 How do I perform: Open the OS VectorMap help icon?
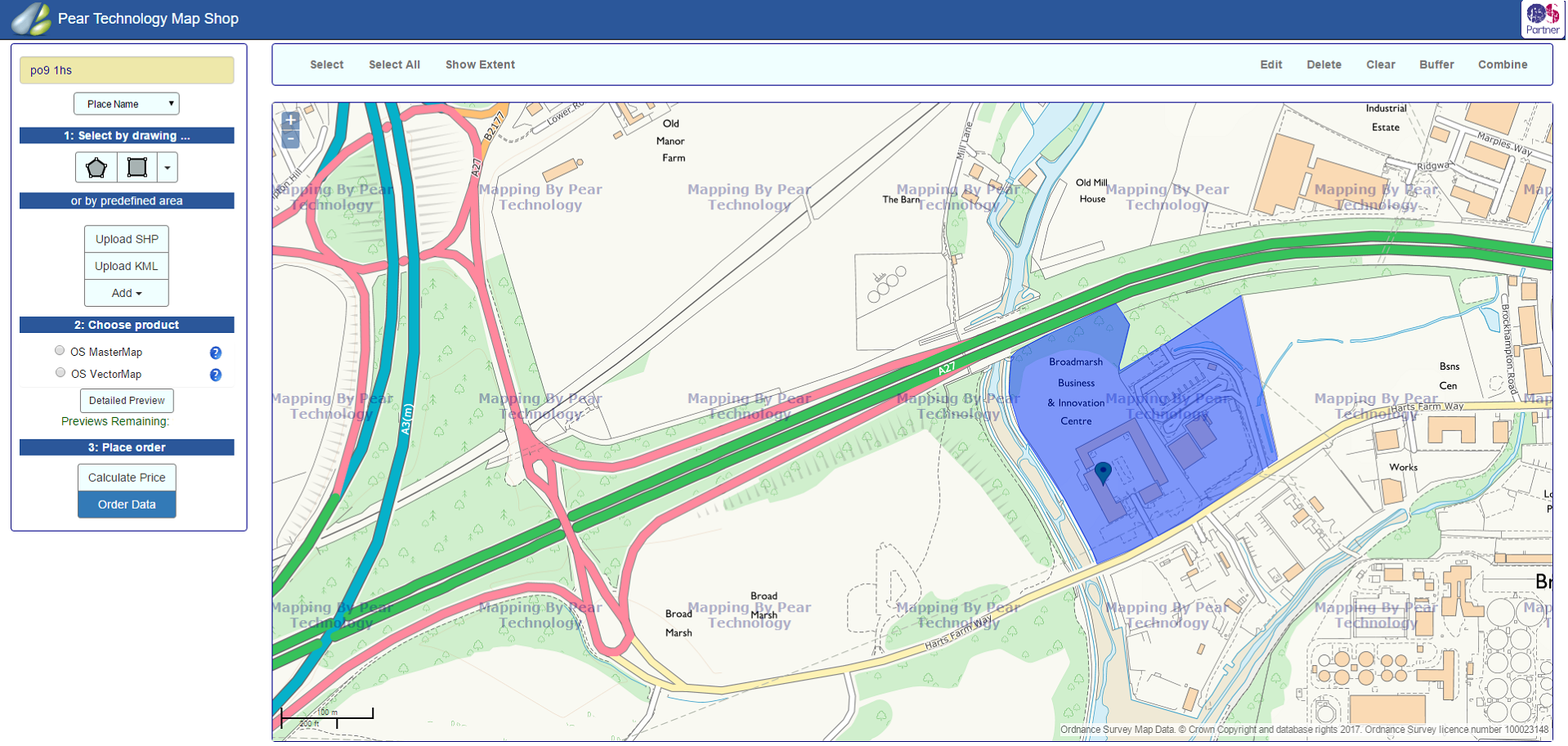coord(216,375)
